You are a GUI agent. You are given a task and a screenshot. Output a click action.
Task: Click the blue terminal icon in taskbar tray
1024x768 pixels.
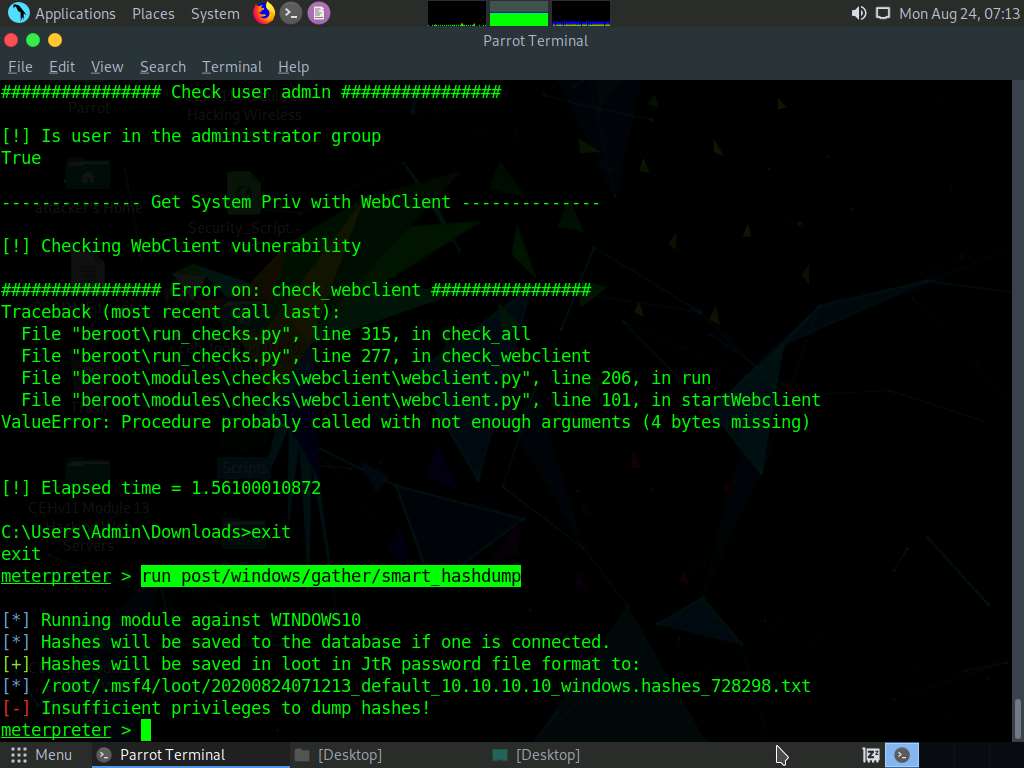pyautogui.click(x=902, y=755)
